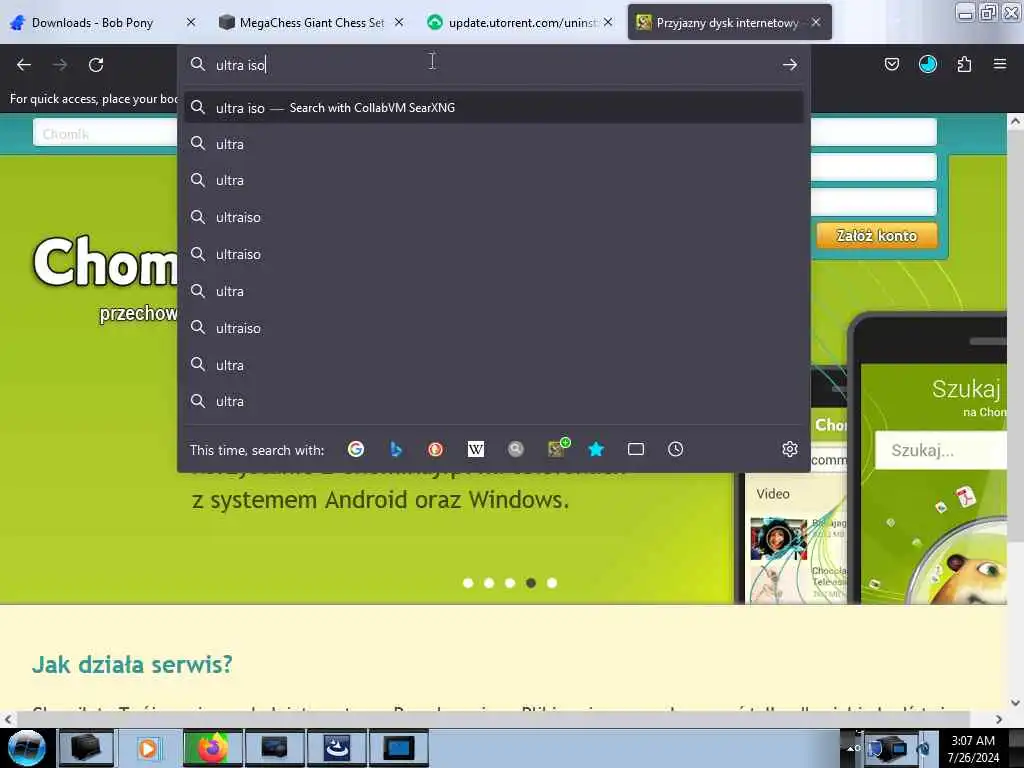Choose the grey magnifier search engine icon

click(516, 449)
